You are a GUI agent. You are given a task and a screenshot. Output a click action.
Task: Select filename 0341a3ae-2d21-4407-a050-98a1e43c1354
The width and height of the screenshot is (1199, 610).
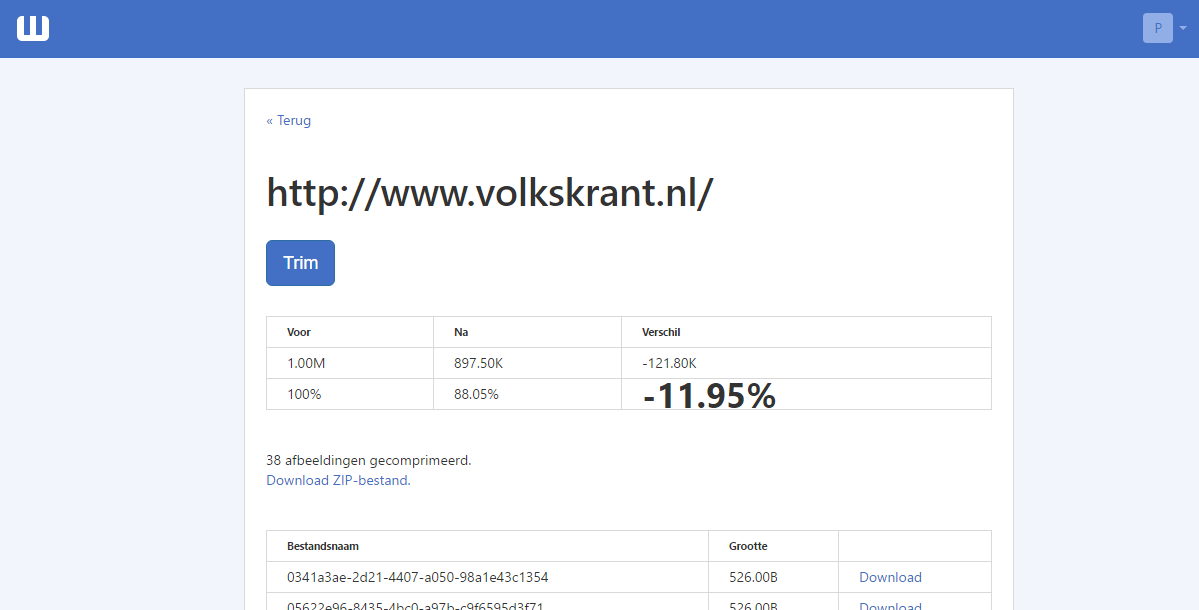point(418,577)
